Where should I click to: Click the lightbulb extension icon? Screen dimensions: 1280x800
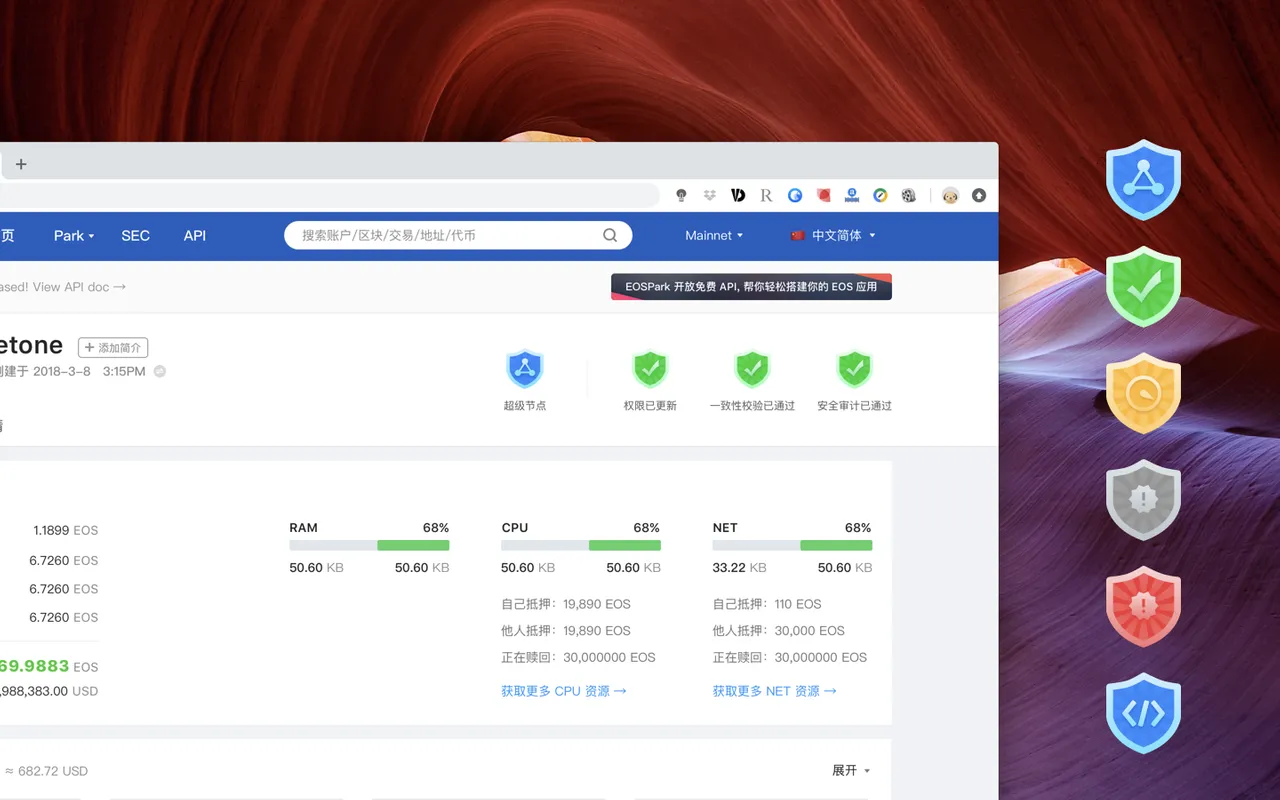point(682,196)
